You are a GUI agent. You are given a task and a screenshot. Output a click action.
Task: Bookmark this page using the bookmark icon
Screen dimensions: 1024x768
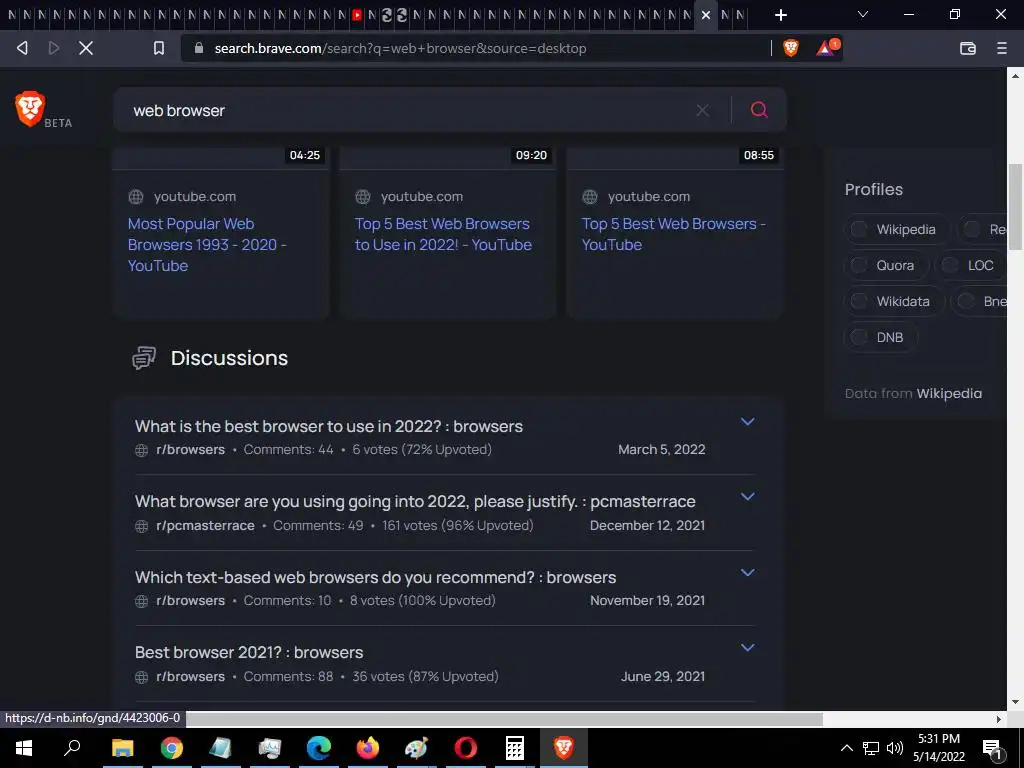[x=159, y=48]
